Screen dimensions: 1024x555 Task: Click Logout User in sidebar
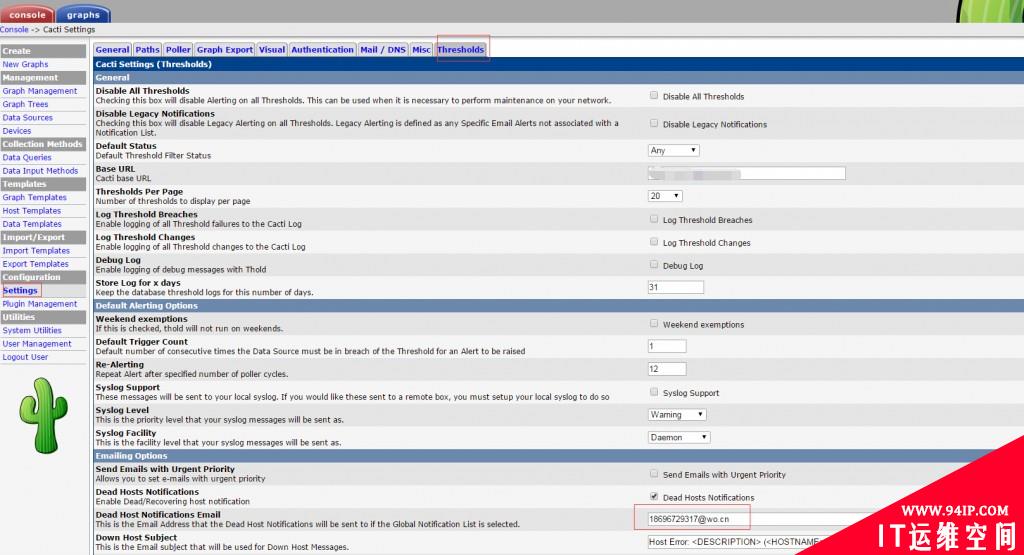[25, 357]
